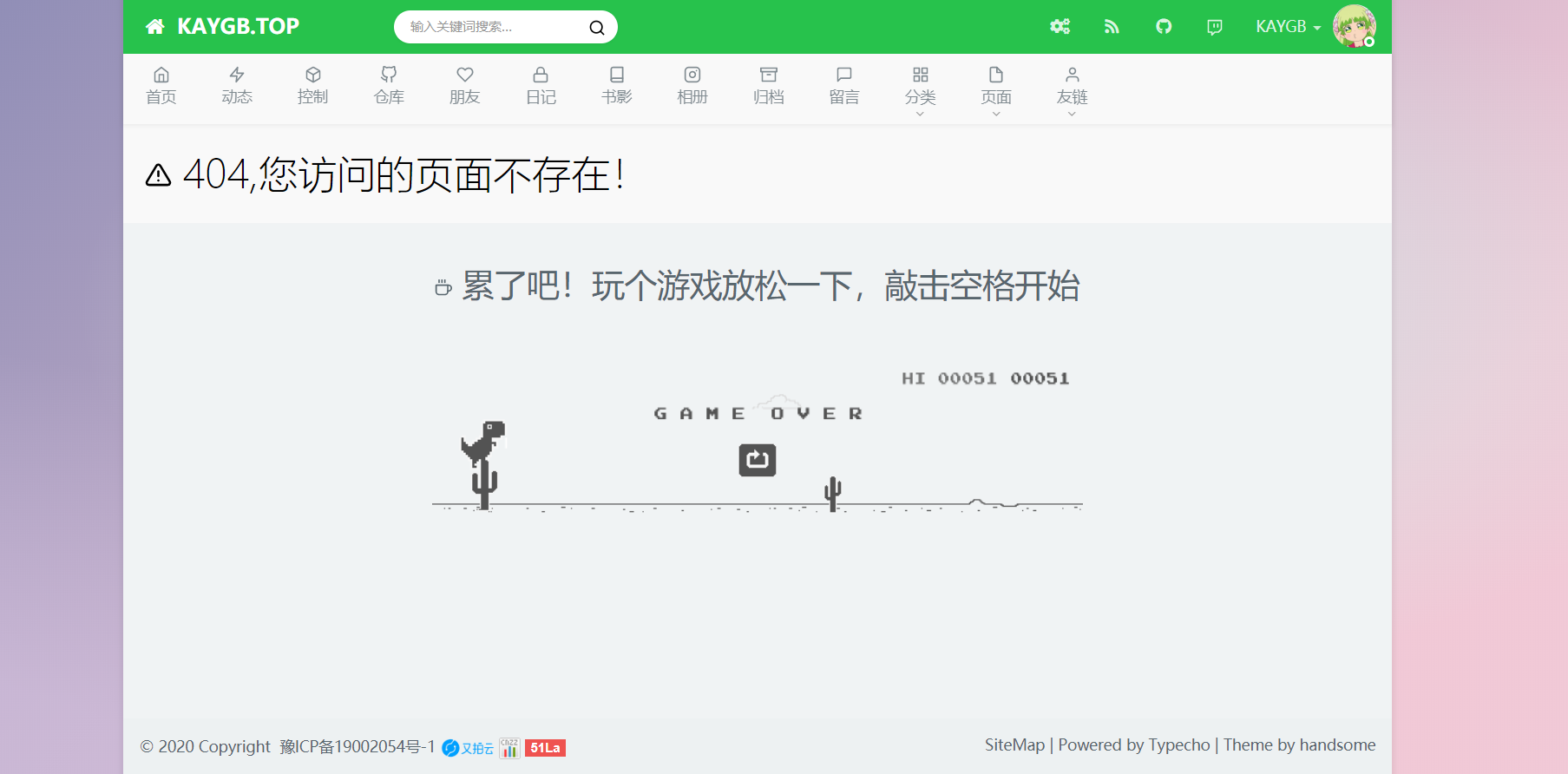
Task: Open the 书影 menu item
Action: coord(617,86)
